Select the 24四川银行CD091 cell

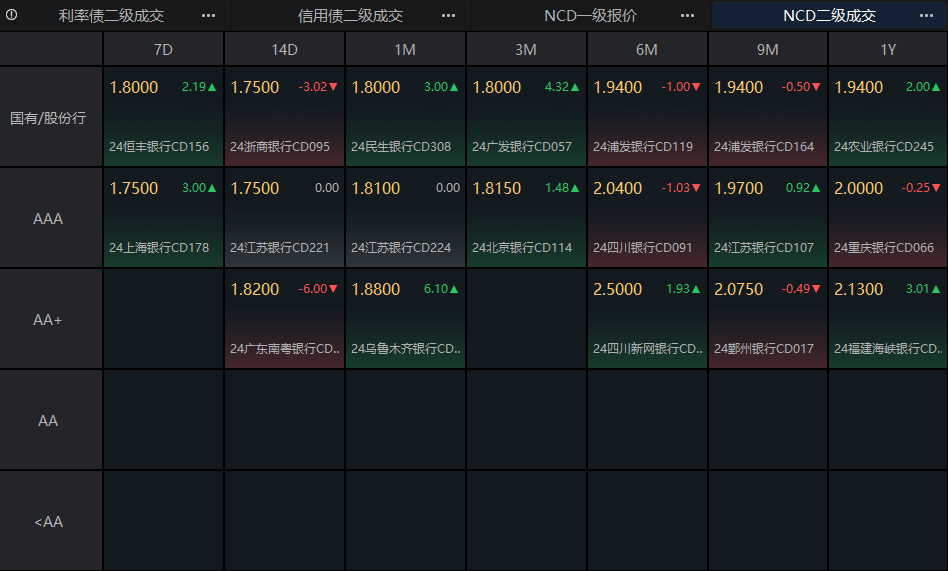(647, 218)
